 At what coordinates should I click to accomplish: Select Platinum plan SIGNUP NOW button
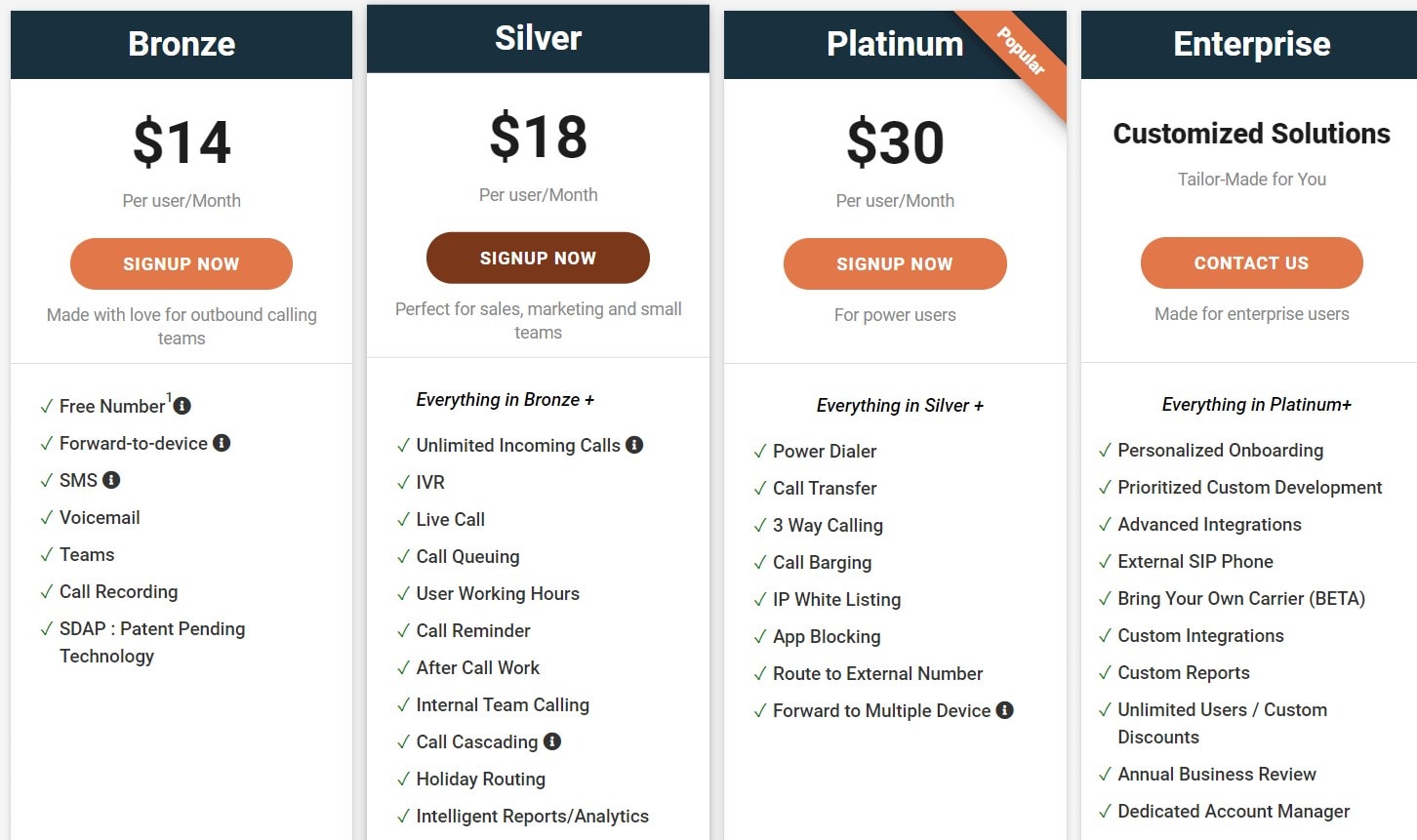pos(895,263)
